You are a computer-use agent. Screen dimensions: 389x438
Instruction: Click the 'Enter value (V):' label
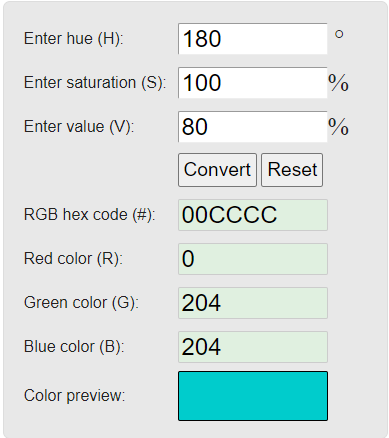click(x=79, y=127)
